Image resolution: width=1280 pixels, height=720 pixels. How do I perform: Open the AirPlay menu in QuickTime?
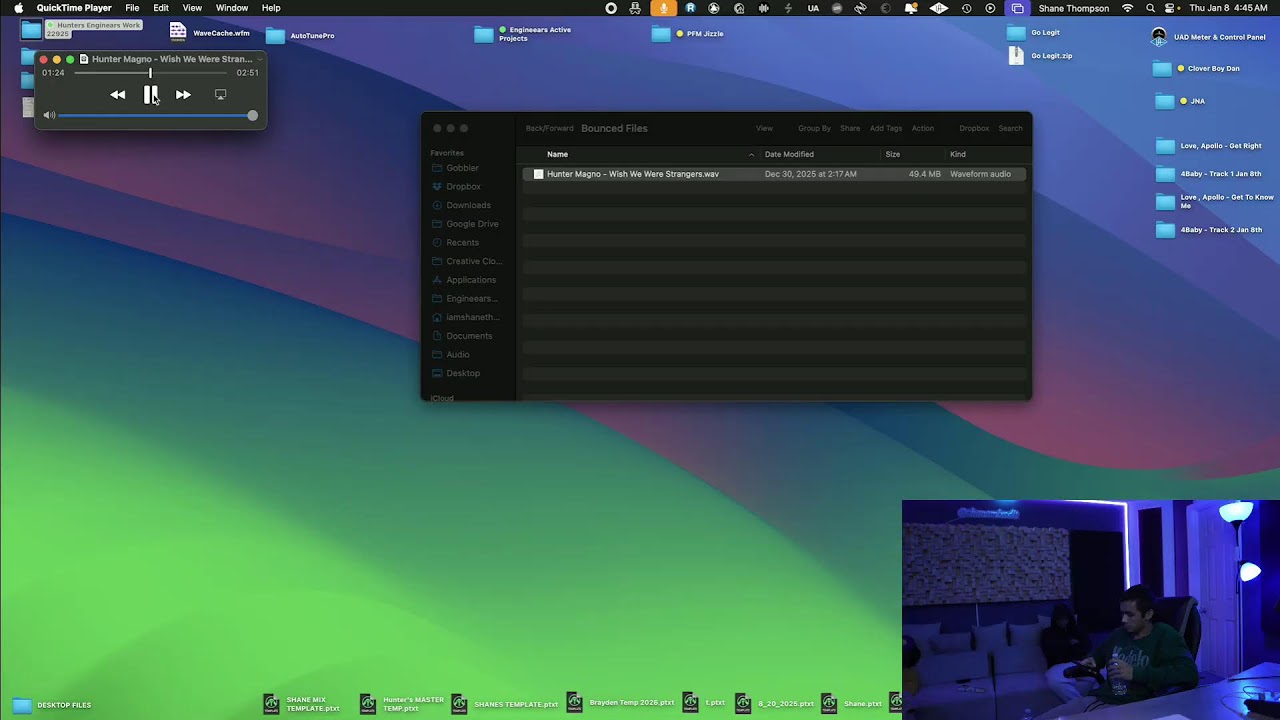(x=220, y=95)
